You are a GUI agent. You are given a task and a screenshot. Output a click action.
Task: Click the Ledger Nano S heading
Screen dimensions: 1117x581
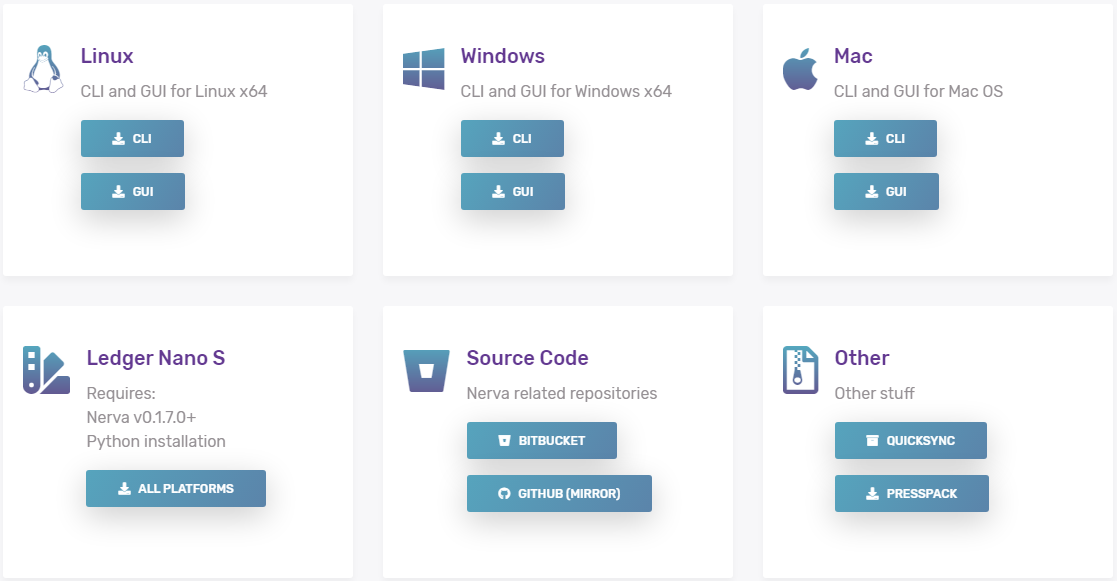[155, 357]
